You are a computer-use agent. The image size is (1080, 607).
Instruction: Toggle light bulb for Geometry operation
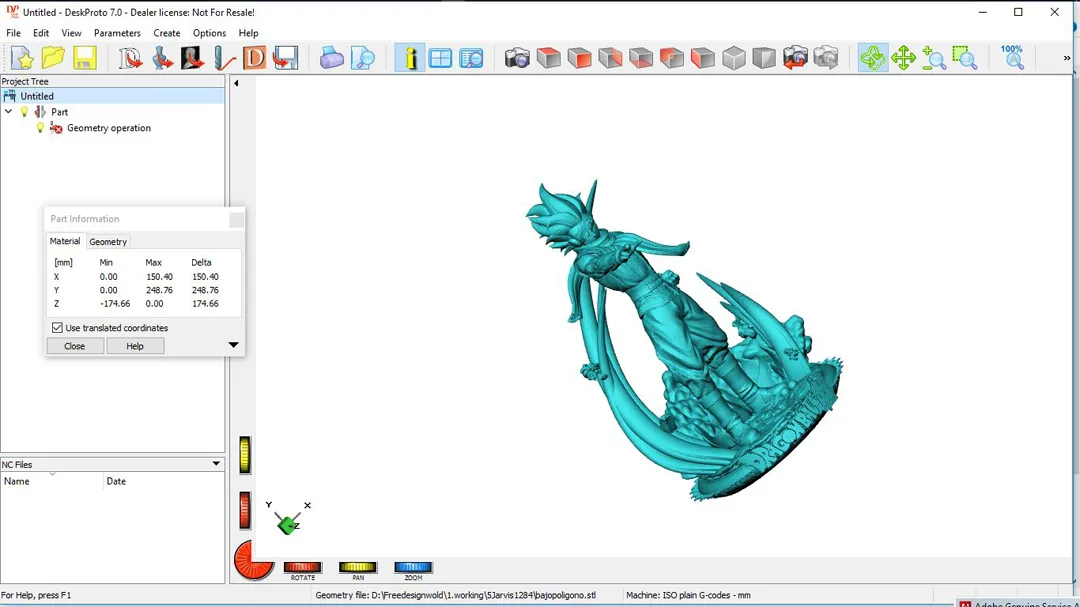pyautogui.click(x=41, y=128)
